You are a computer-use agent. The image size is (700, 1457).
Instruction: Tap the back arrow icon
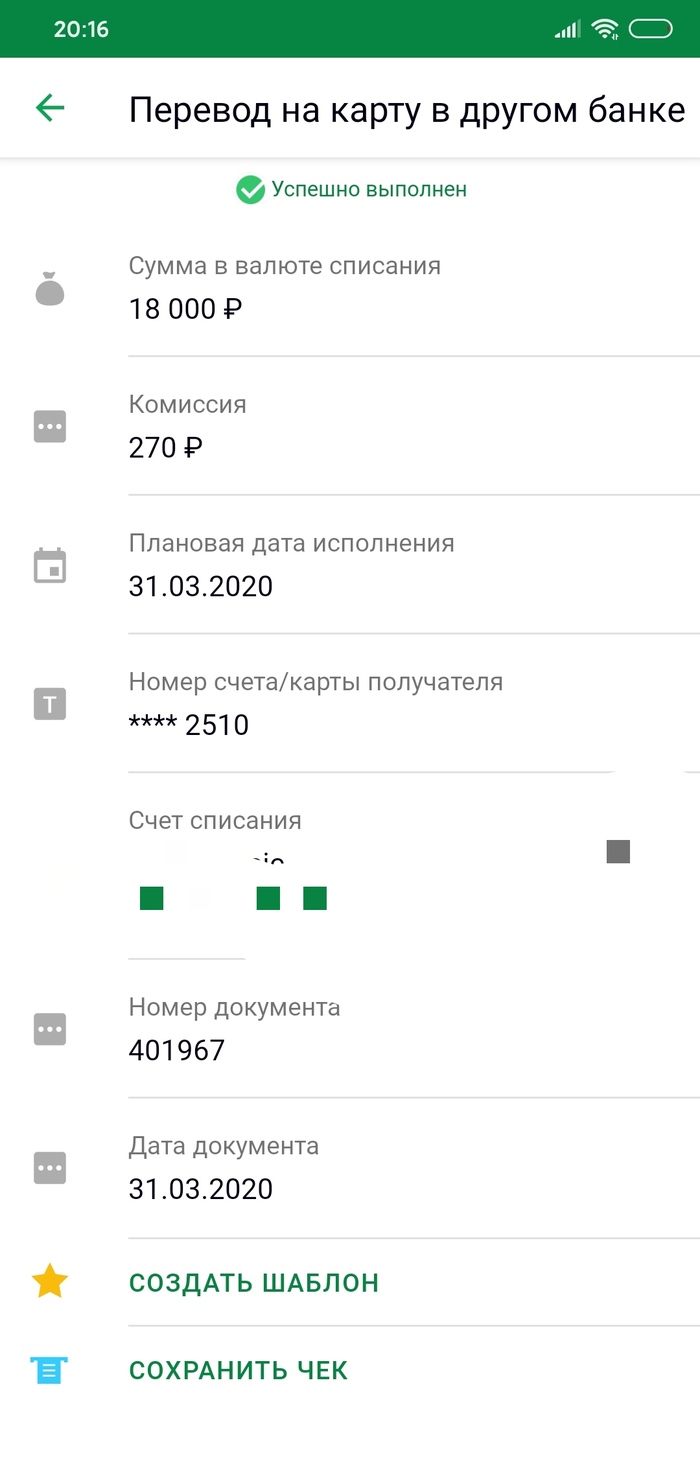click(49, 108)
